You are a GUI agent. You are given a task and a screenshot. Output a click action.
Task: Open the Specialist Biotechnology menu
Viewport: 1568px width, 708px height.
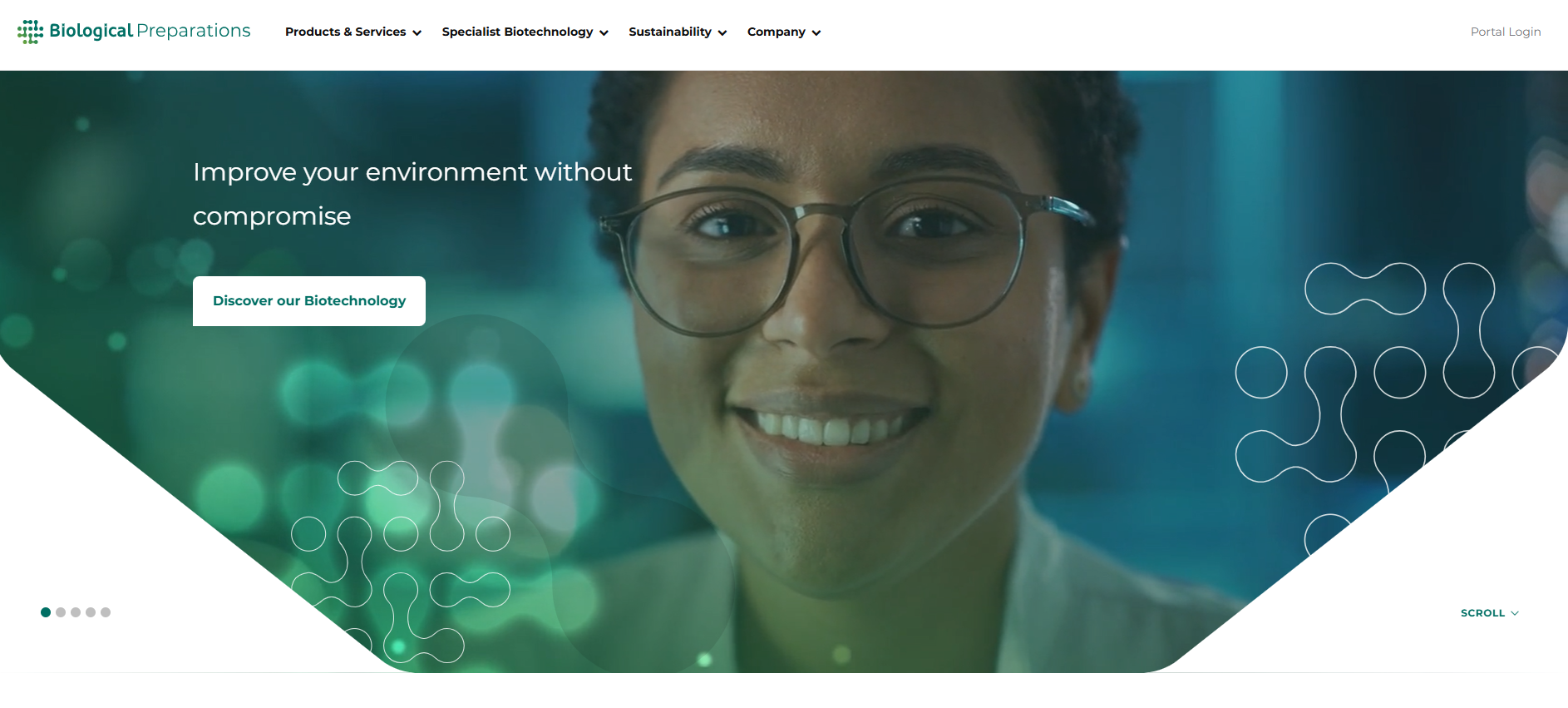click(x=517, y=32)
